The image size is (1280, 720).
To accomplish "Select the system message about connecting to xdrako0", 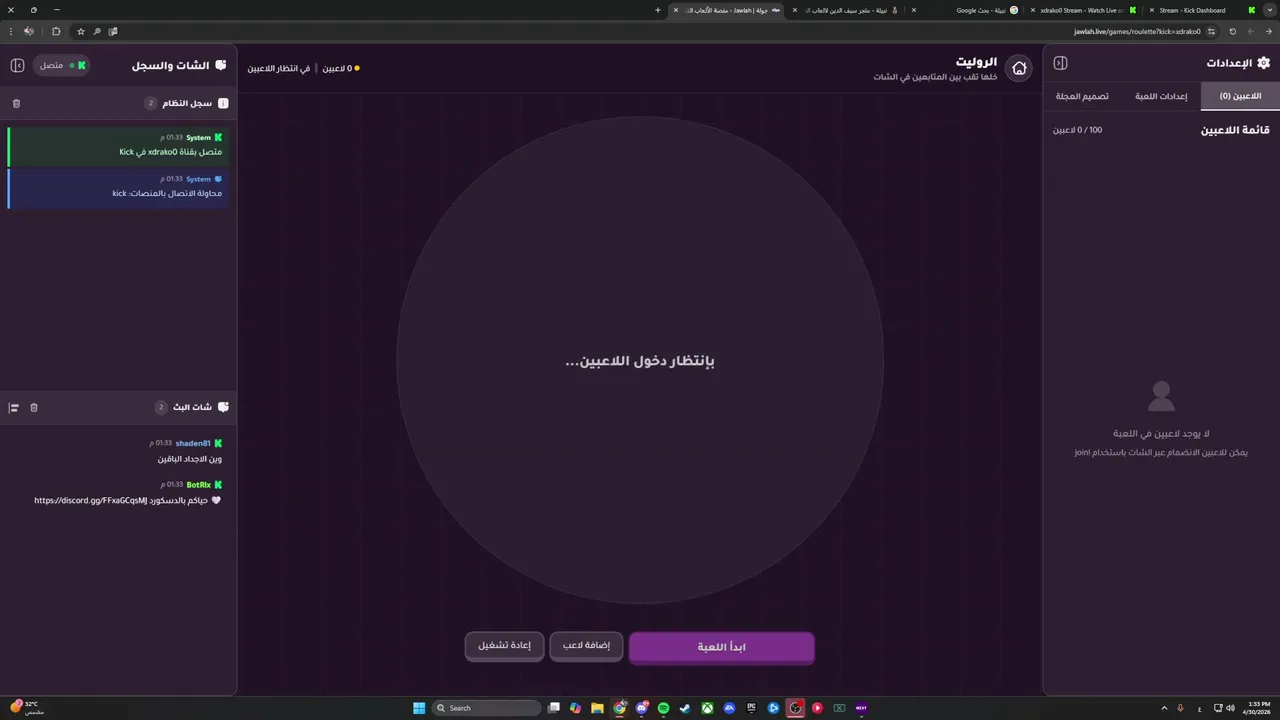I will click(x=118, y=146).
